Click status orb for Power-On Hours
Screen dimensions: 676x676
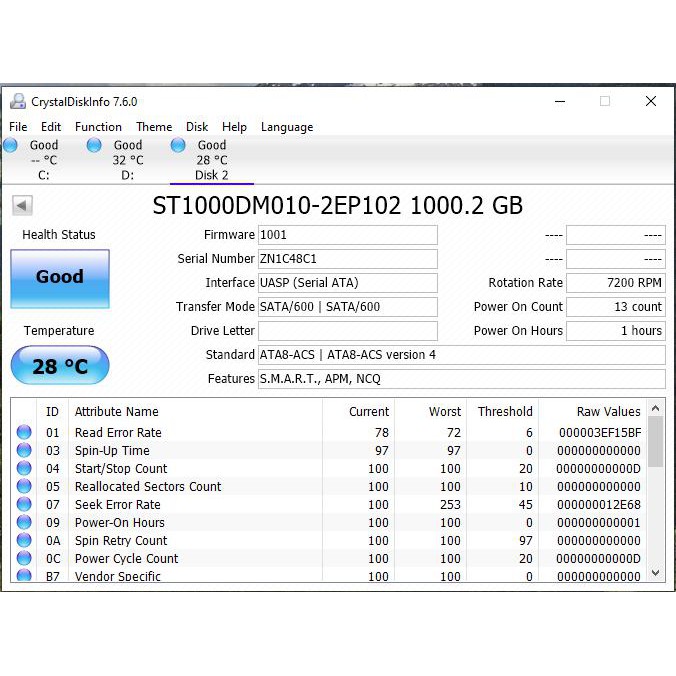point(24,522)
